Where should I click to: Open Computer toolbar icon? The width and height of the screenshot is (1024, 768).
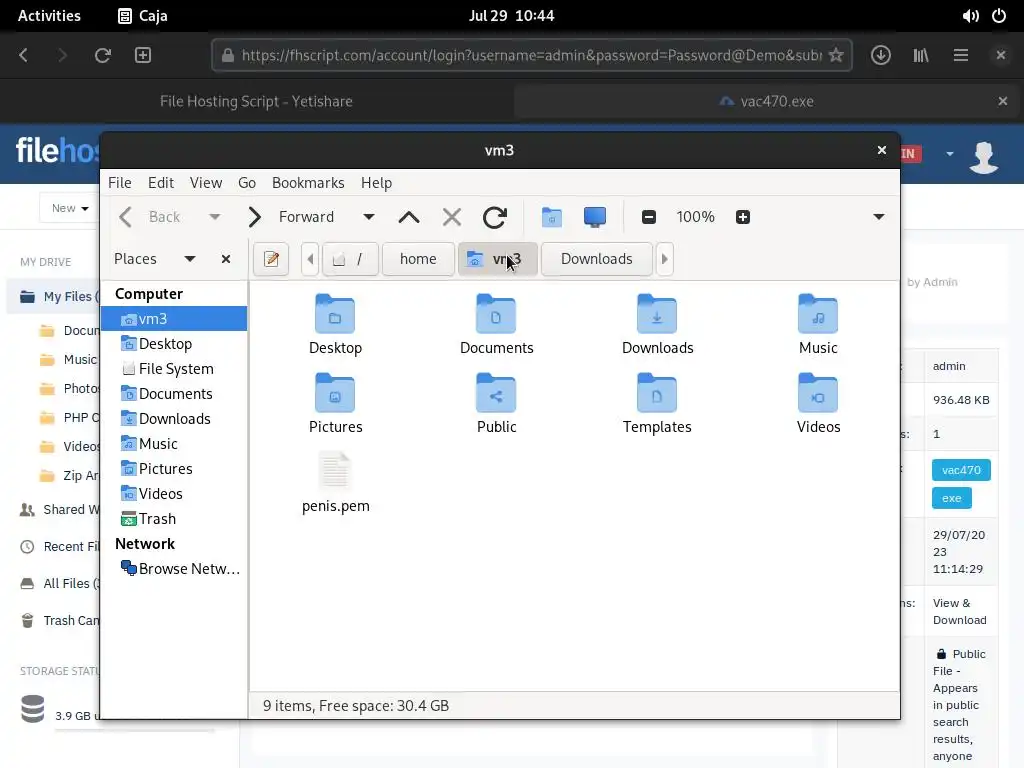click(595, 217)
